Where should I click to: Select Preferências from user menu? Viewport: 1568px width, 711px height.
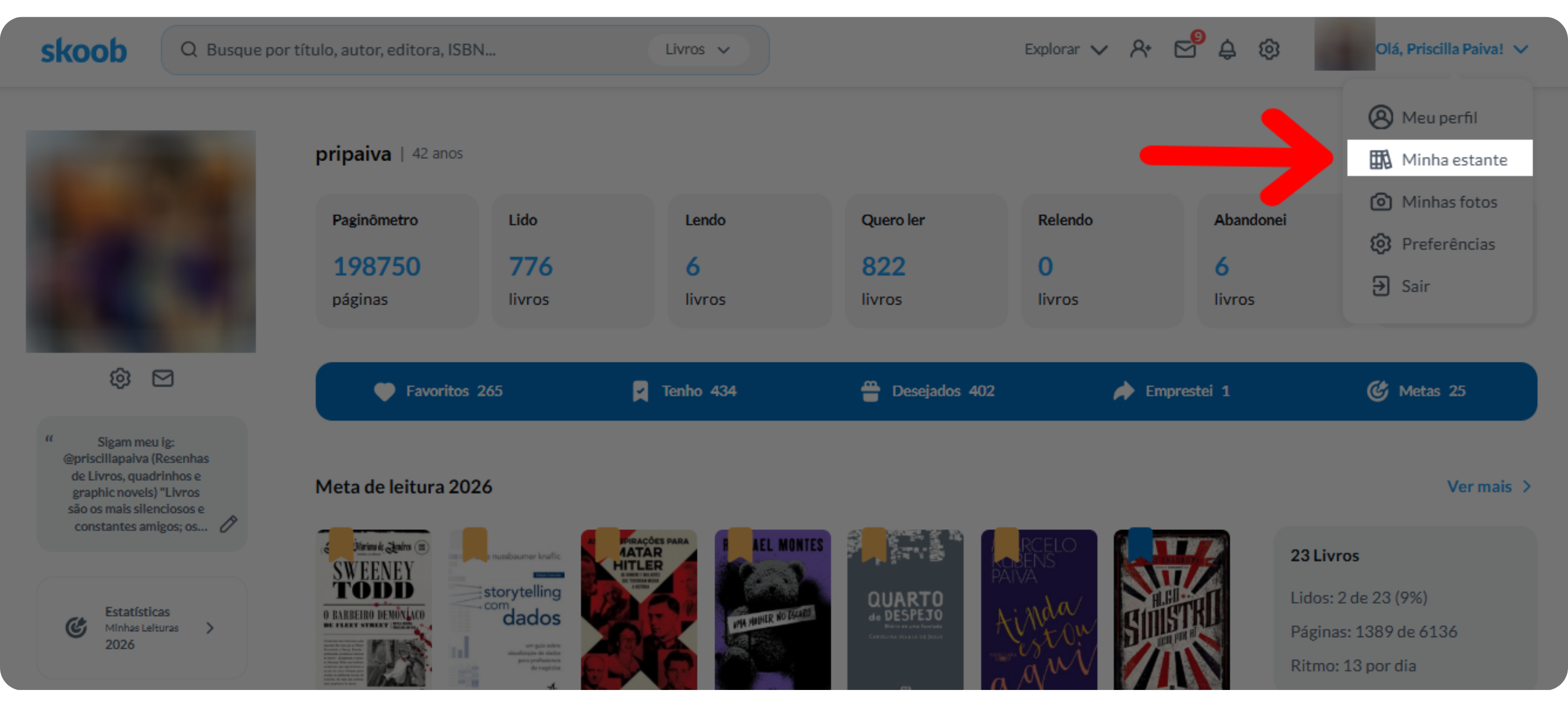[x=1440, y=243]
